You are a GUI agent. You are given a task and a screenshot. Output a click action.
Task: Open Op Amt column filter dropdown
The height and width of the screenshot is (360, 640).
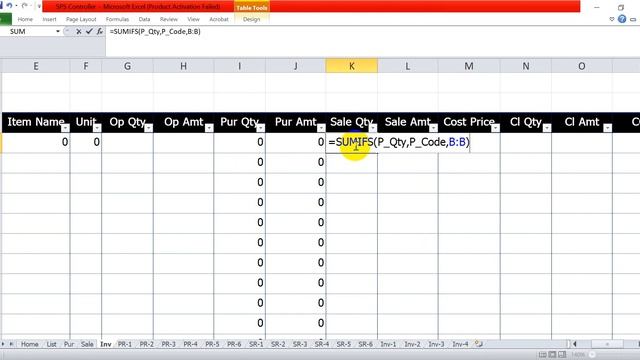(x=209, y=128)
